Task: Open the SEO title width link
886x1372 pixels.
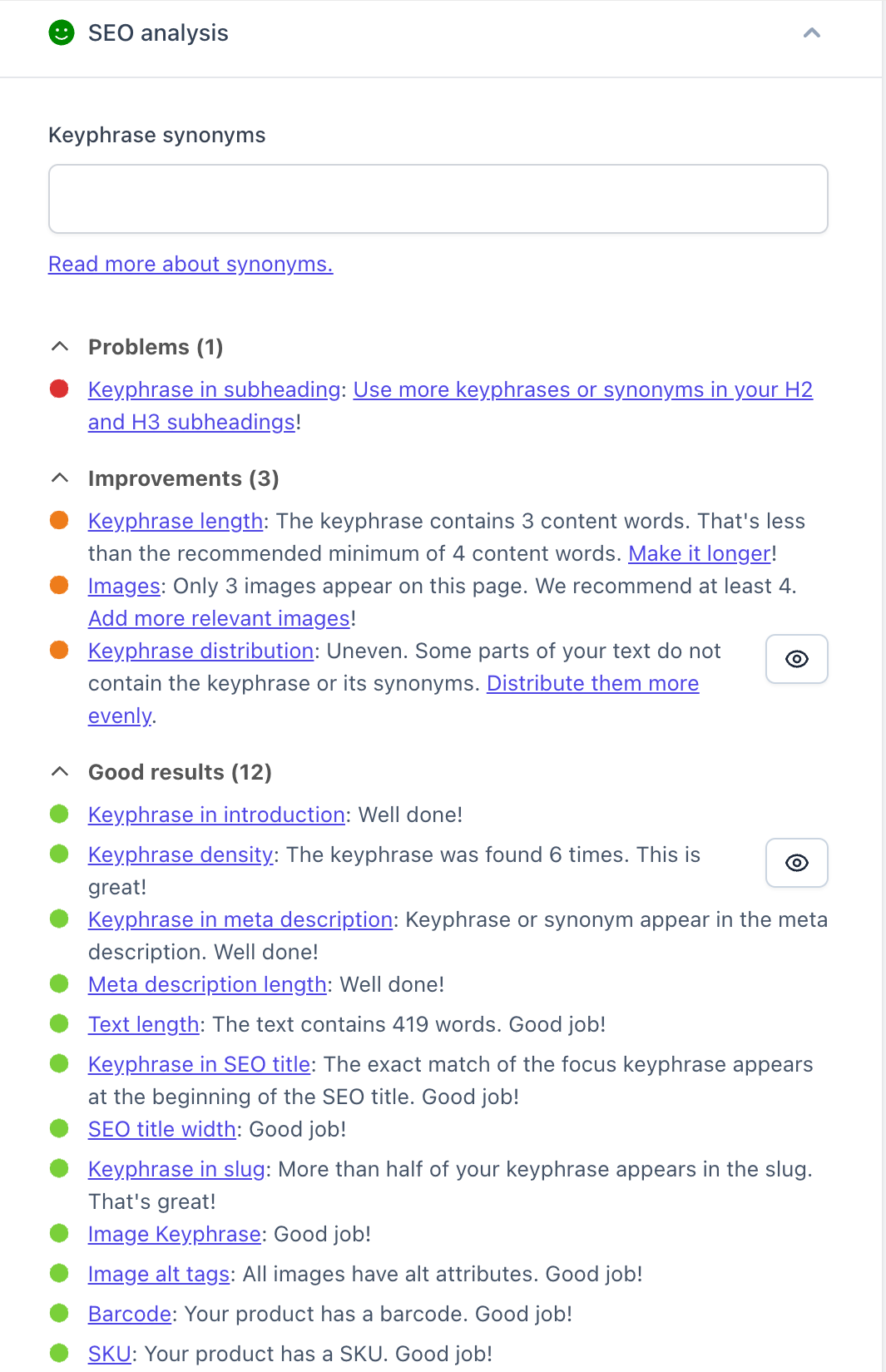Action: coord(162,1130)
